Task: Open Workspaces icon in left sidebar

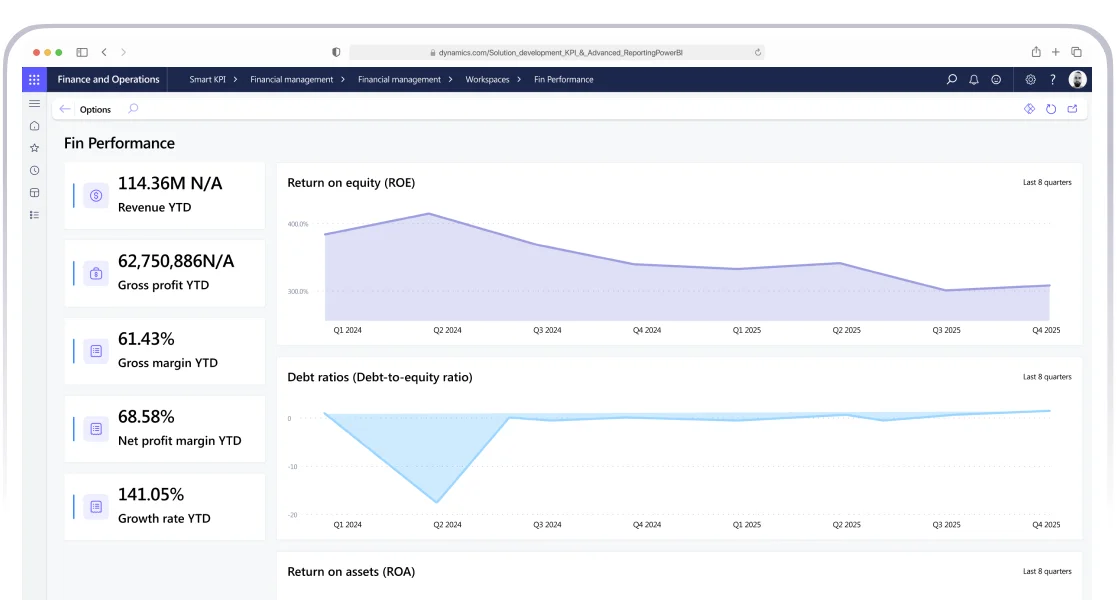Action: pyautogui.click(x=34, y=192)
